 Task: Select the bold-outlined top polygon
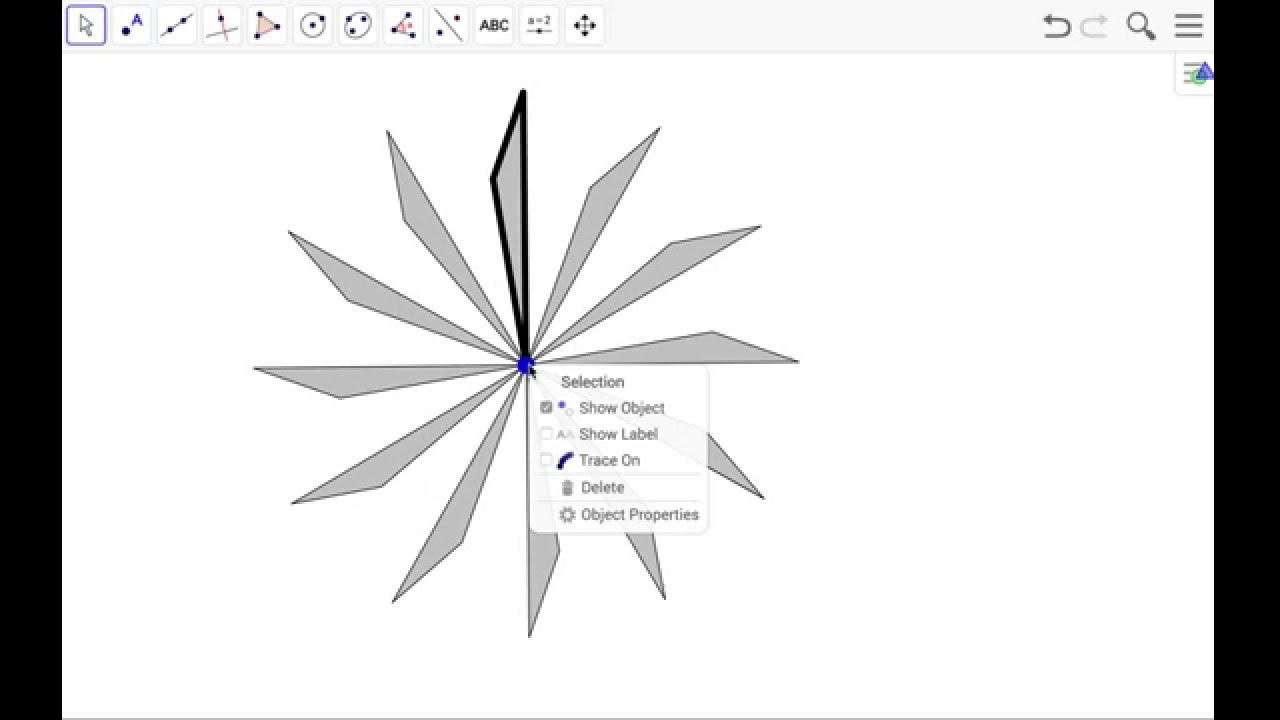pyautogui.click(x=513, y=190)
